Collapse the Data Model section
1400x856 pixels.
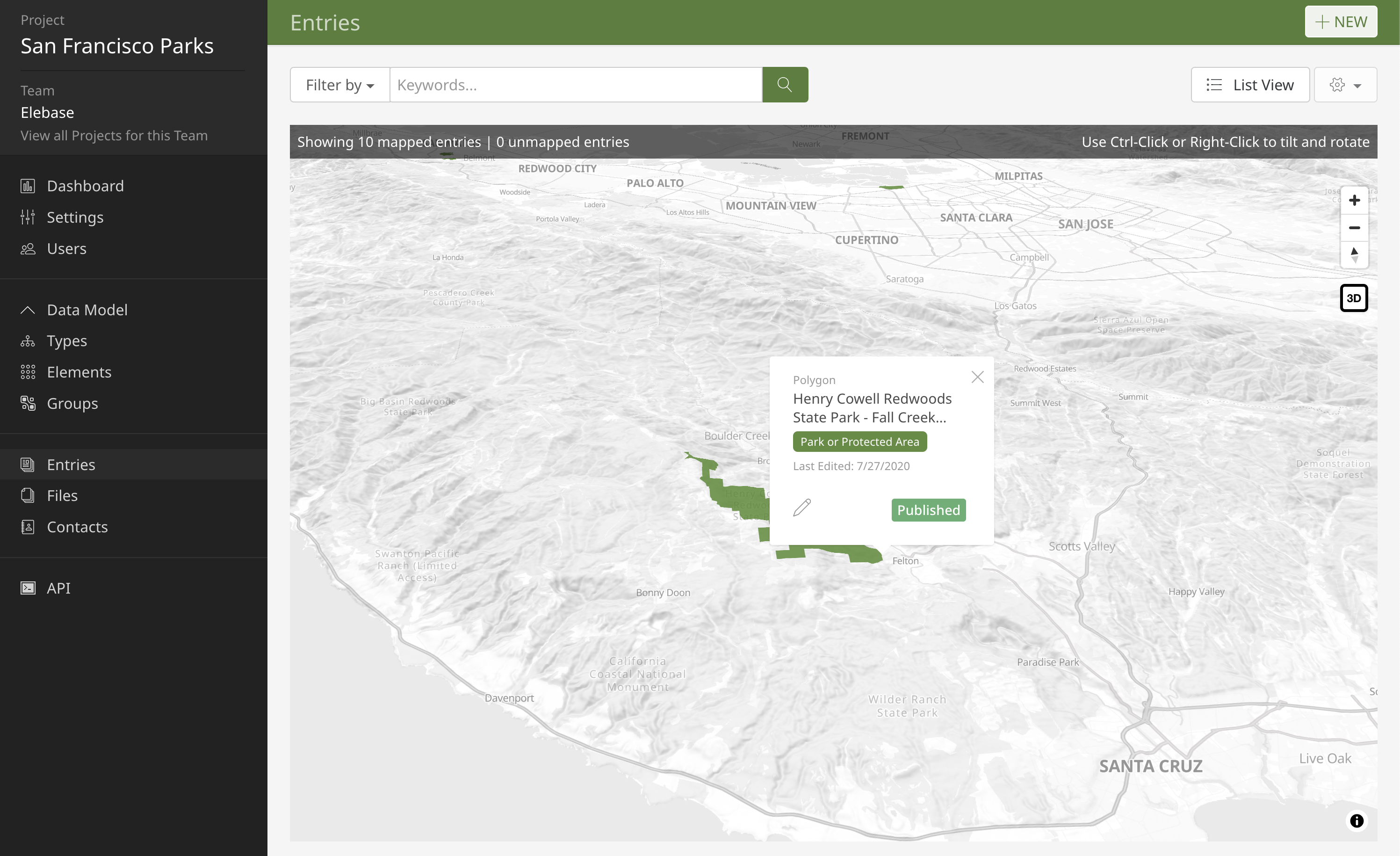tap(28, 310)
